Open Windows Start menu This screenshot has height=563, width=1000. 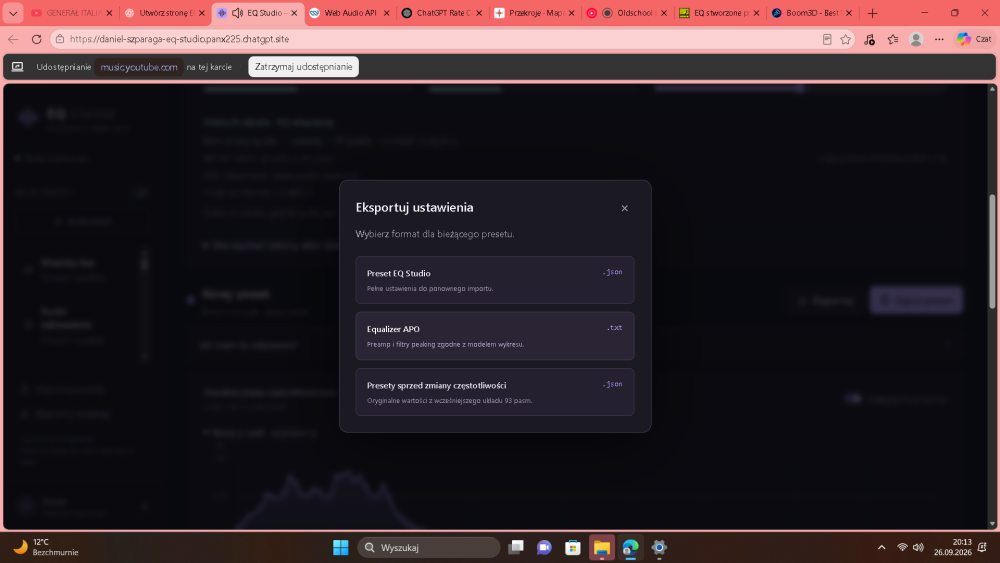341,547
